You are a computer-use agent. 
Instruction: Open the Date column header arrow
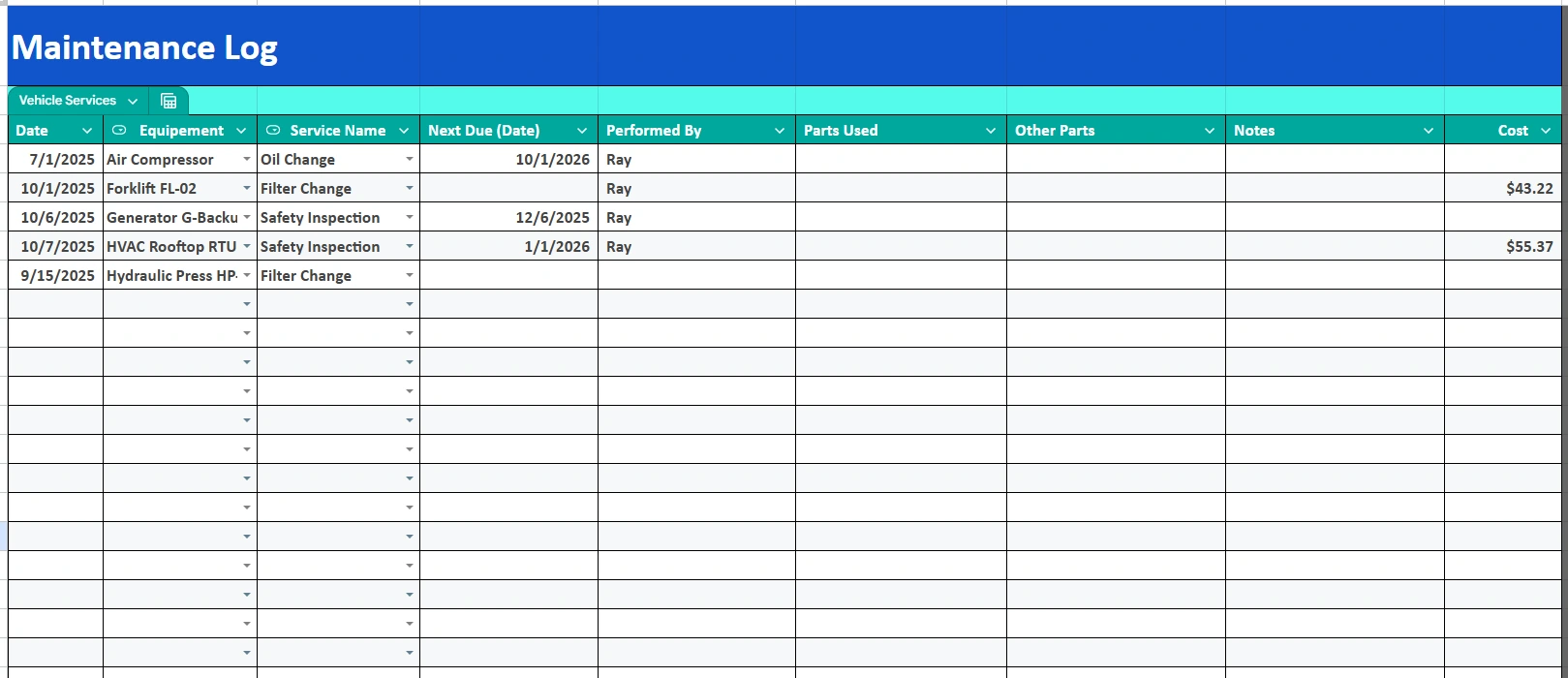pyautogui.click(x=87, y=131)
